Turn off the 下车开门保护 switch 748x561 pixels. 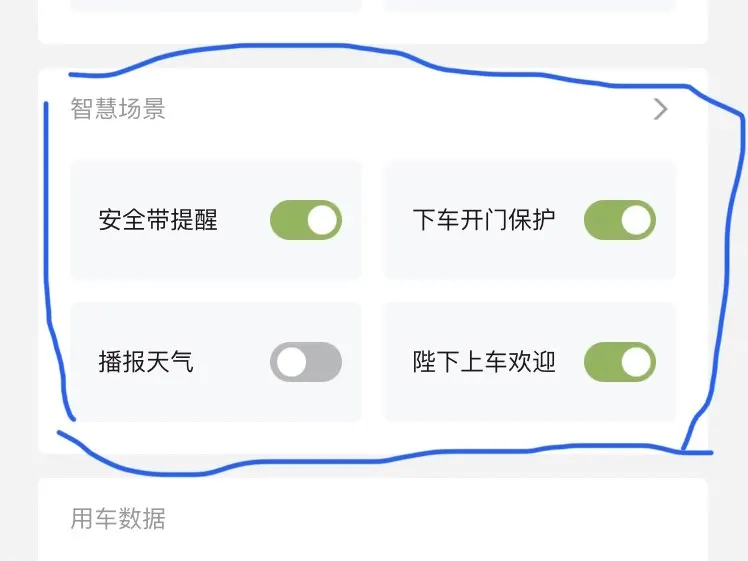[x=620, y=220]
